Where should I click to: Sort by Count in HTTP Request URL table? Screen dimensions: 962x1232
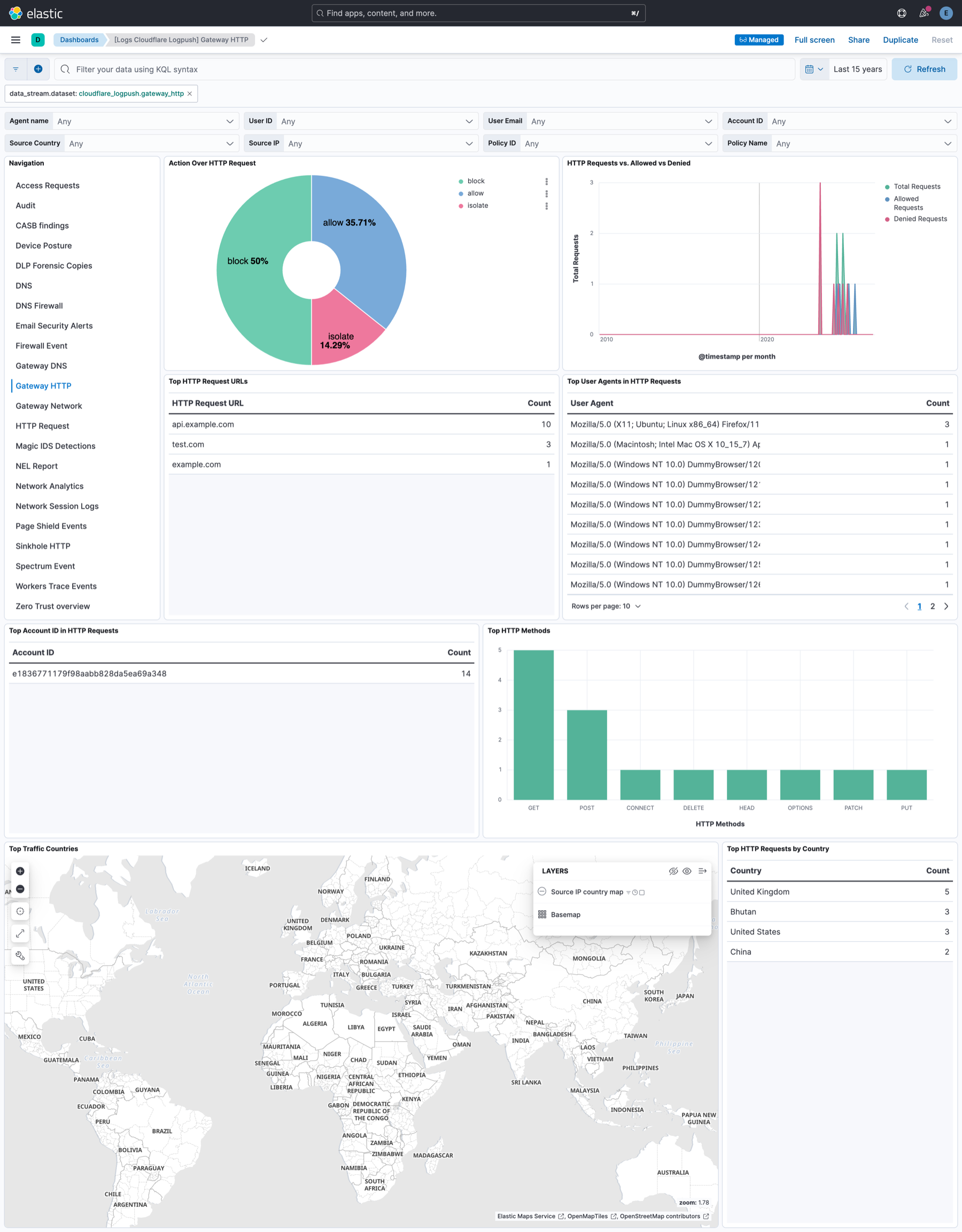point(539,404)
